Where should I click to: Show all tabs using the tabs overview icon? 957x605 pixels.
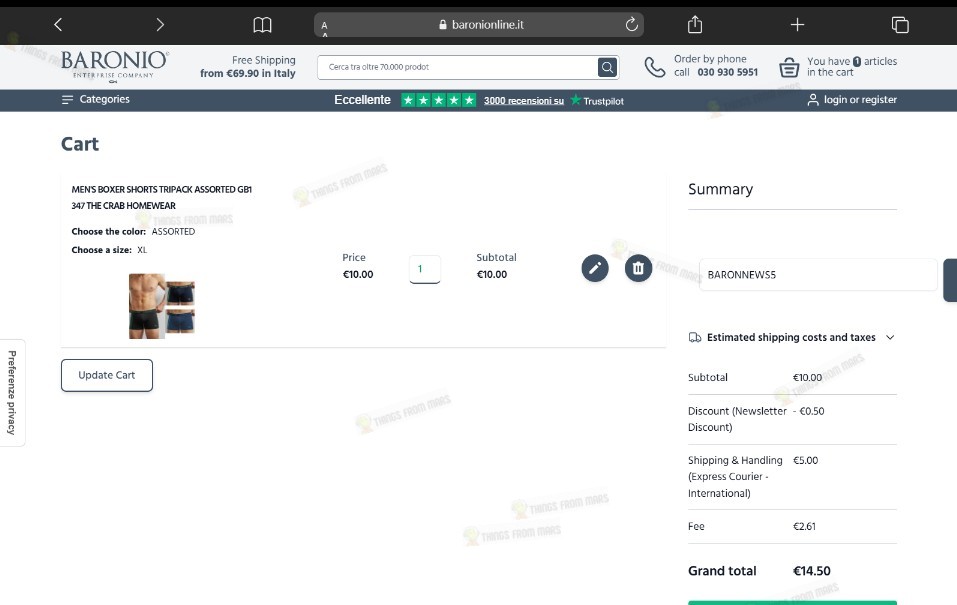coord(900,24)
